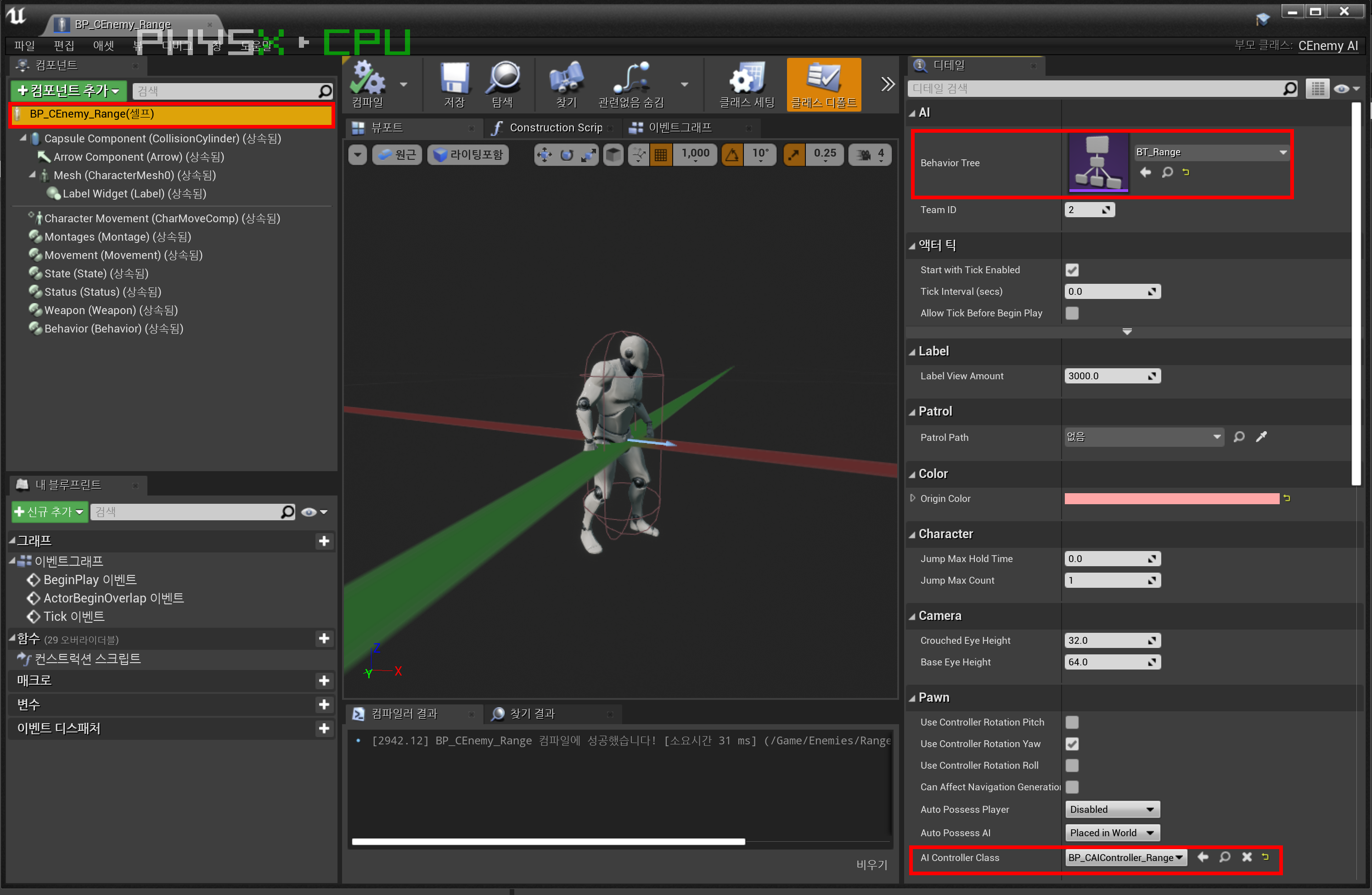Image resolution: width=1372 pixels, height=895 pixels.
Task: Click the 컴포넌트 추가 (Add Component) button
Action: tap(68, 90)
